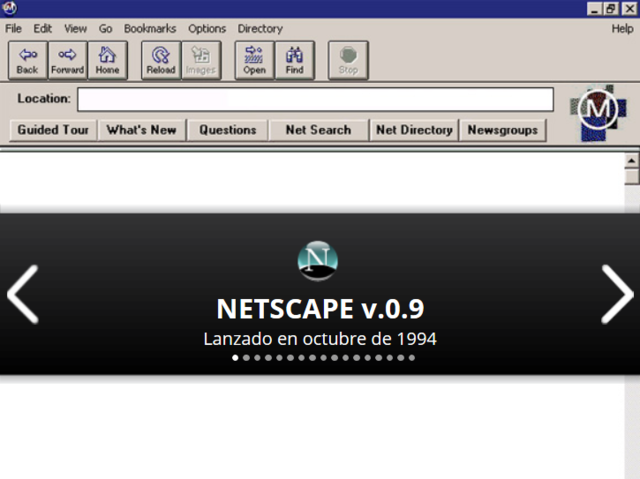This screenshot has height=479, width=640.
Task: Click the application icon in title bar
Action: tap(10, 8)
